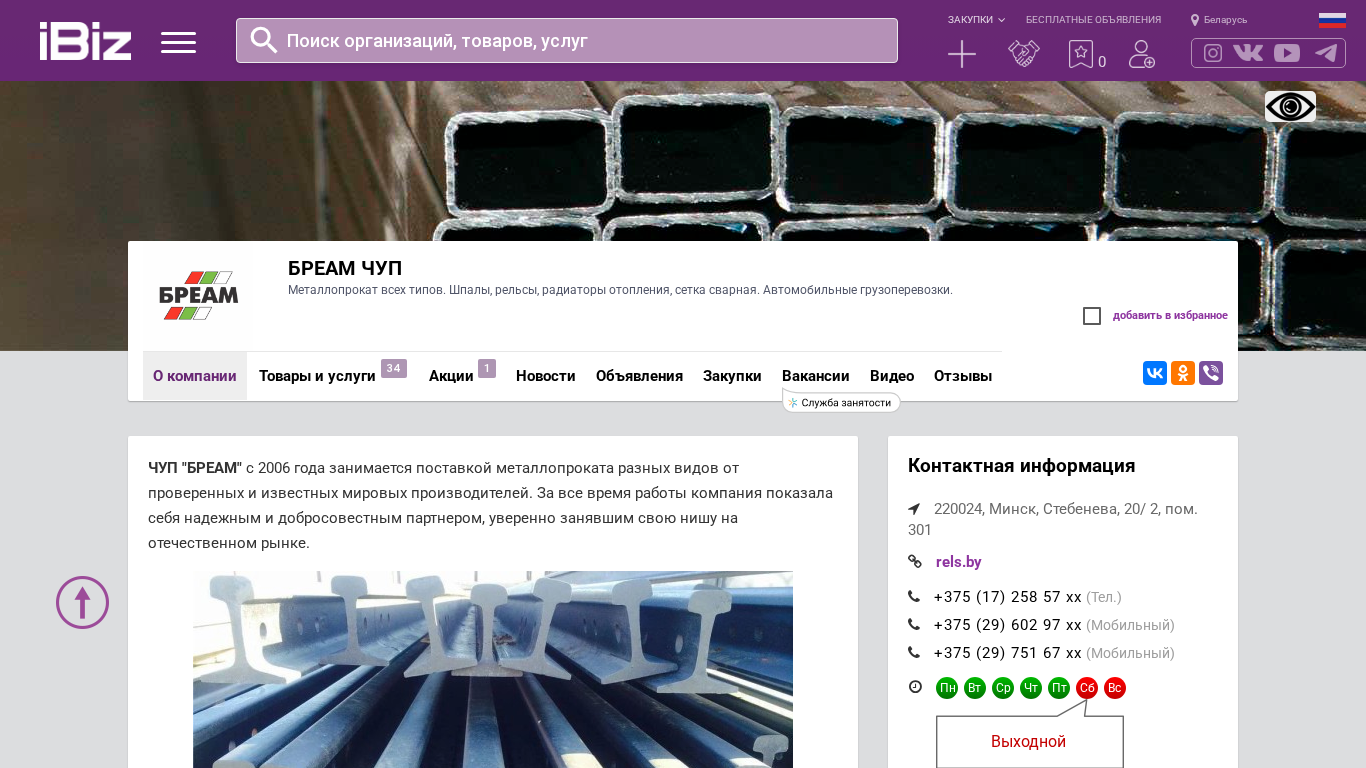Viewport: 1366px width, 768px height.
Task: Open the Объявления tab
Action: (639, 376)
